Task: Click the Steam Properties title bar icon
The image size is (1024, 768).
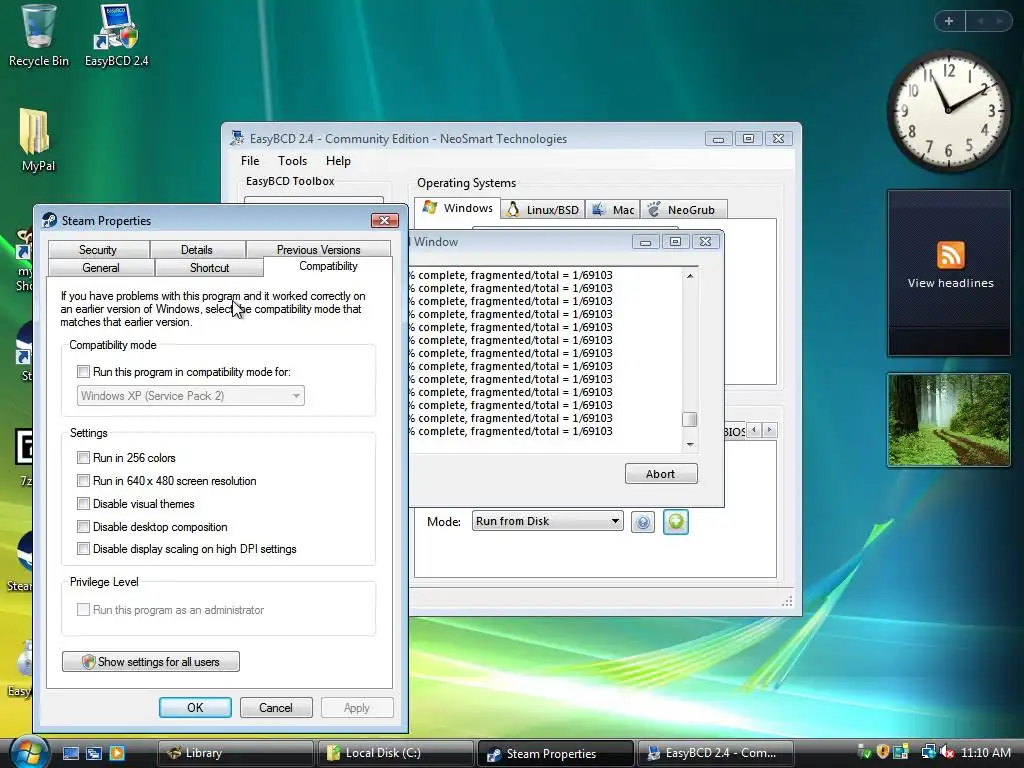Action: pos(49,220)
